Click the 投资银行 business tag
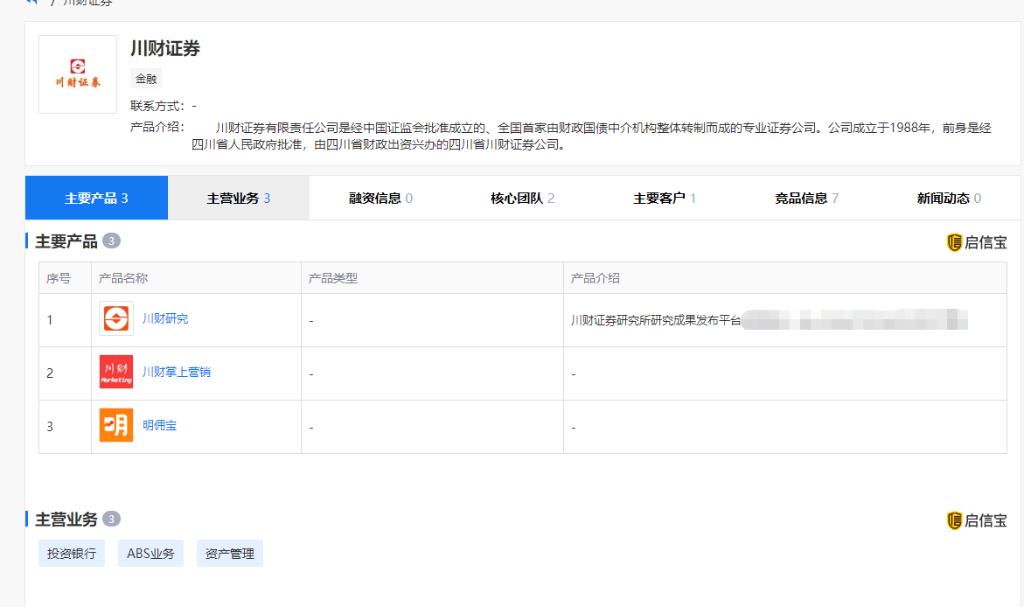The height and width of the screenshot is (607, 1024). [72, 553]
